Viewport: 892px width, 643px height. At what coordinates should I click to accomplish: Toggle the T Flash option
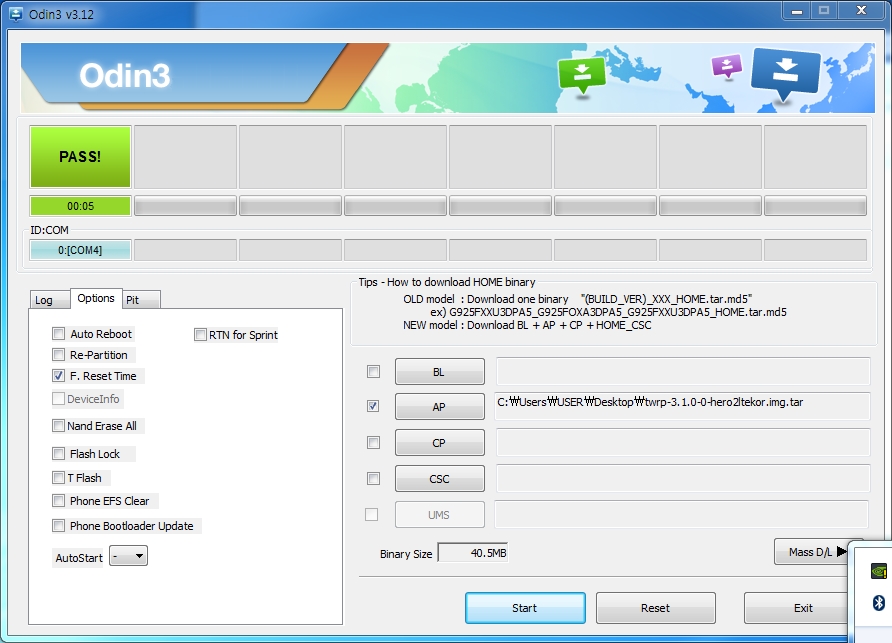pos(58,477)
